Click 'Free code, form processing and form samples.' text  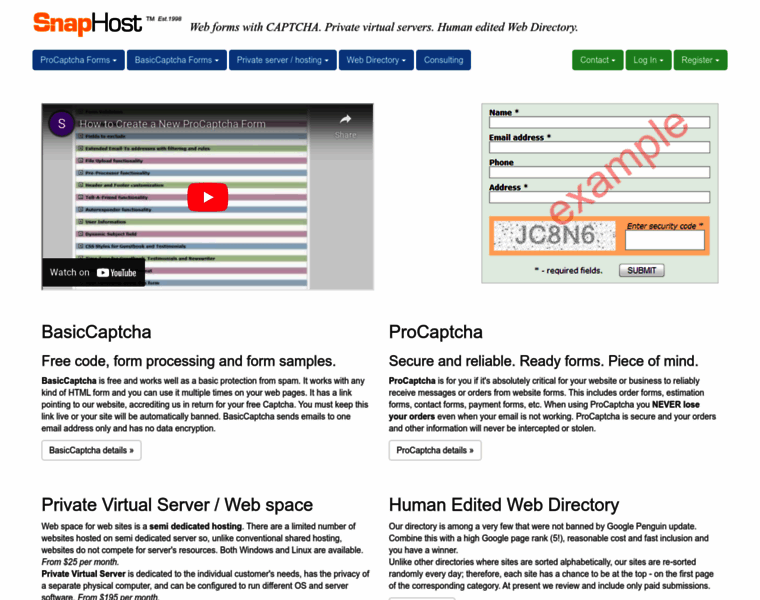pyautogui.click(x=189, y=361)
